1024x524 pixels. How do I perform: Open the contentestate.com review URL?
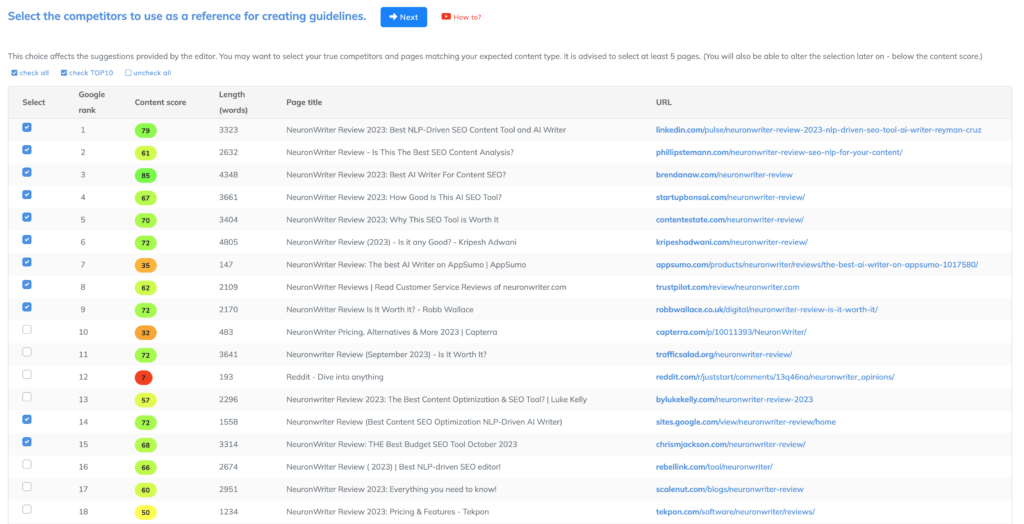(x=729, y=220)
